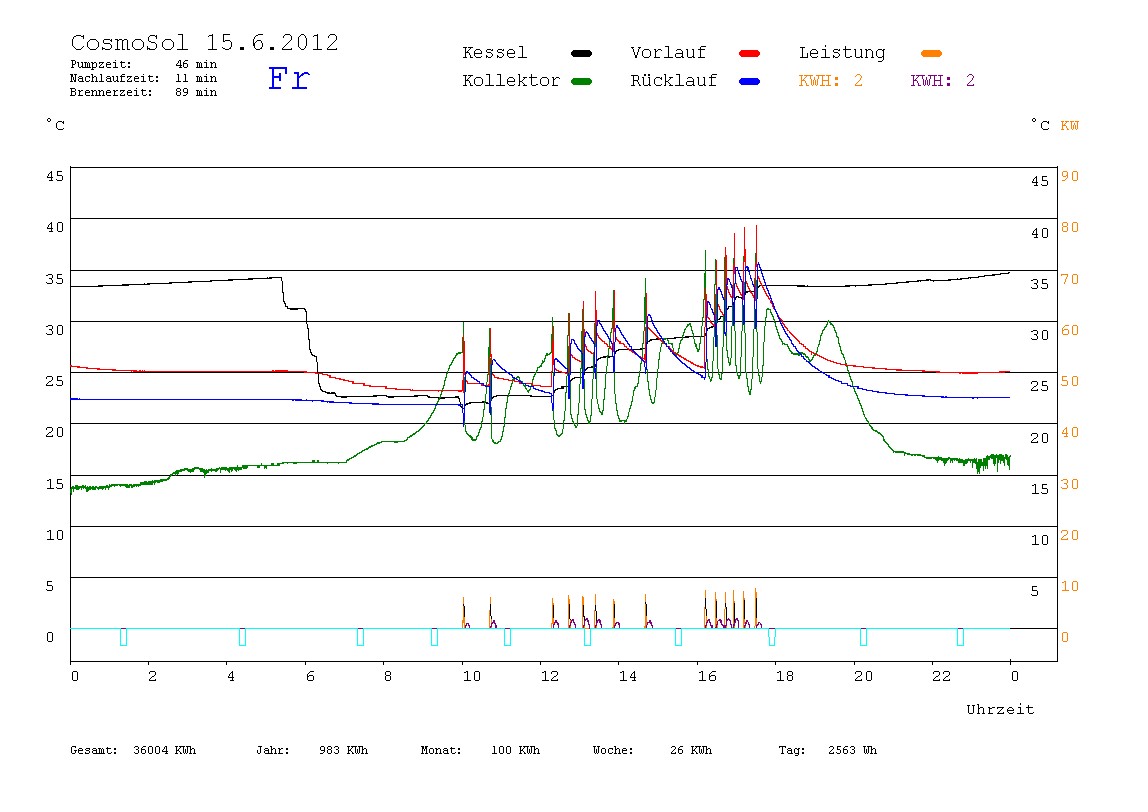Click the "22" hour tick on time axis

pyautogui.click(x=942, y=677)
